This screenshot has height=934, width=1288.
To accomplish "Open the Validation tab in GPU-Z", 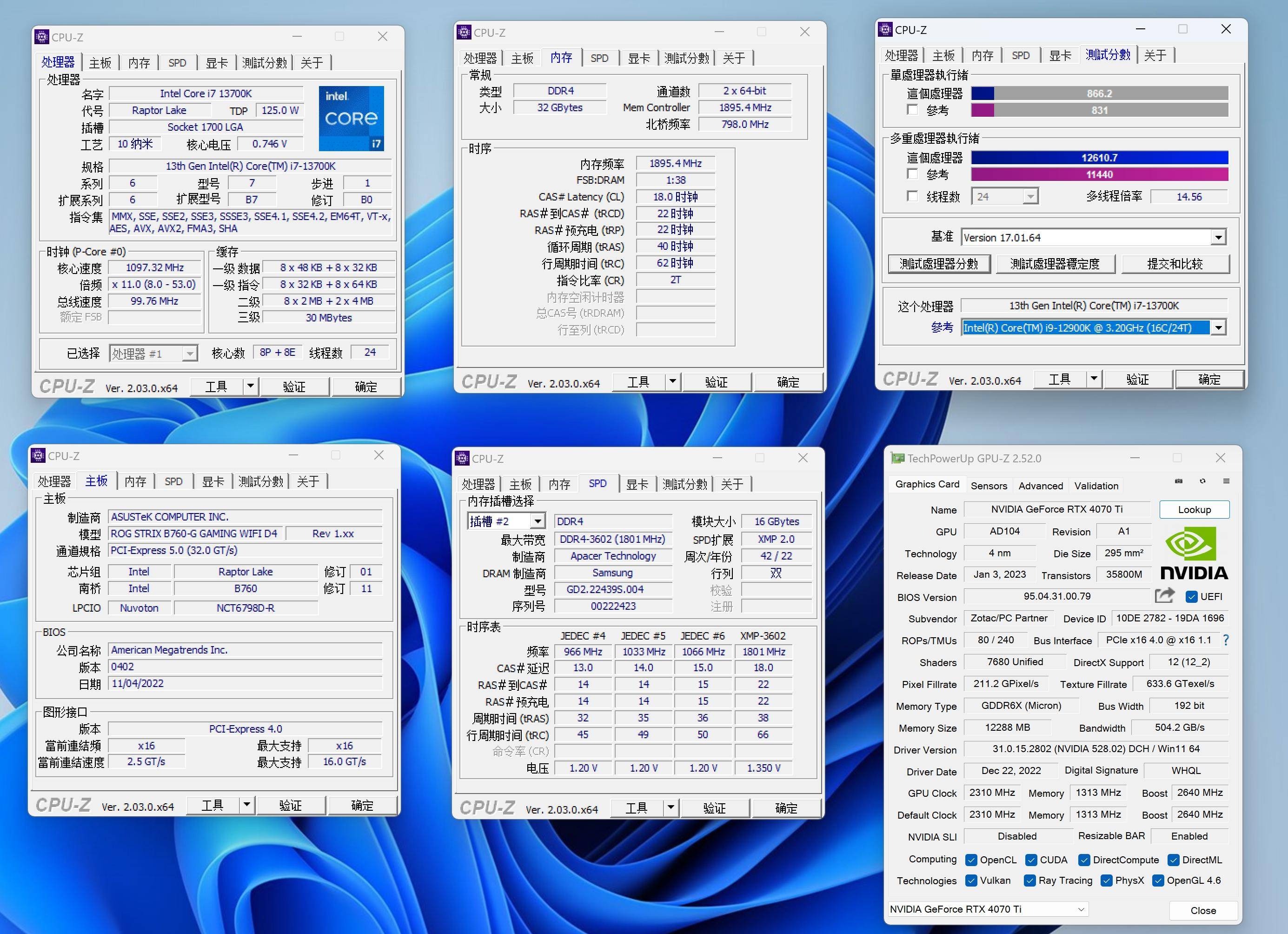I will (x=1096, y=486).
